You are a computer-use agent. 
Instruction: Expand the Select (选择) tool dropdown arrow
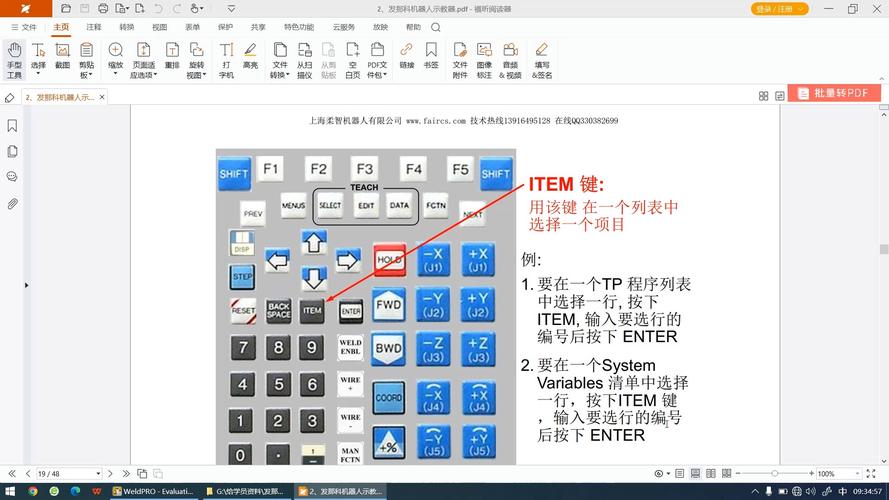point(38,74)
